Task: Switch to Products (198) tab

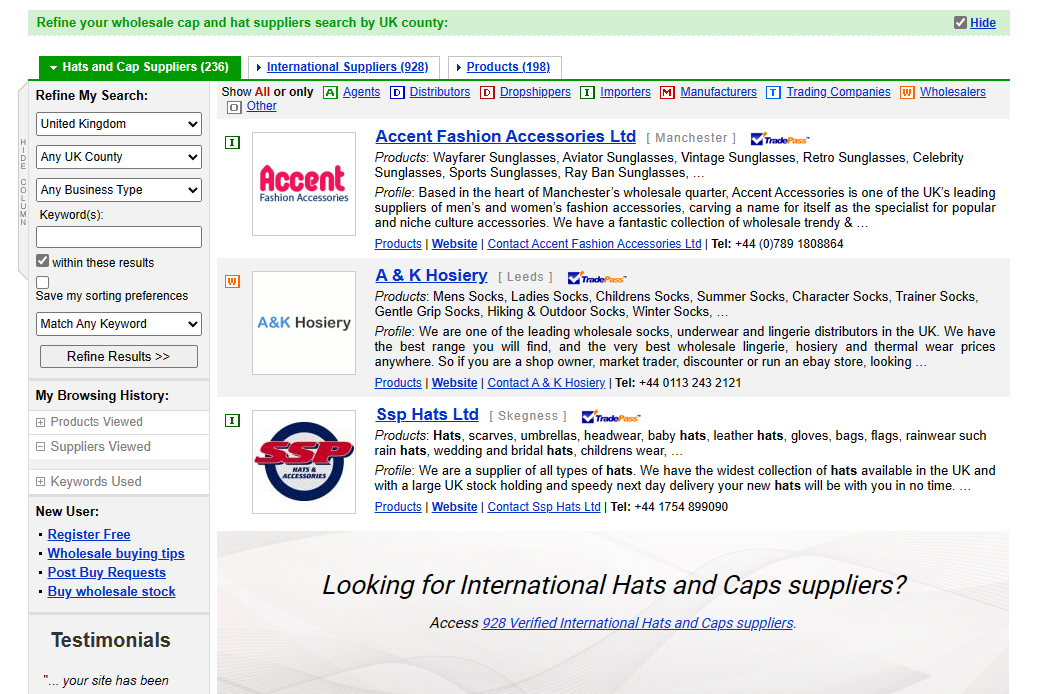Action: (x=507, y=67)
